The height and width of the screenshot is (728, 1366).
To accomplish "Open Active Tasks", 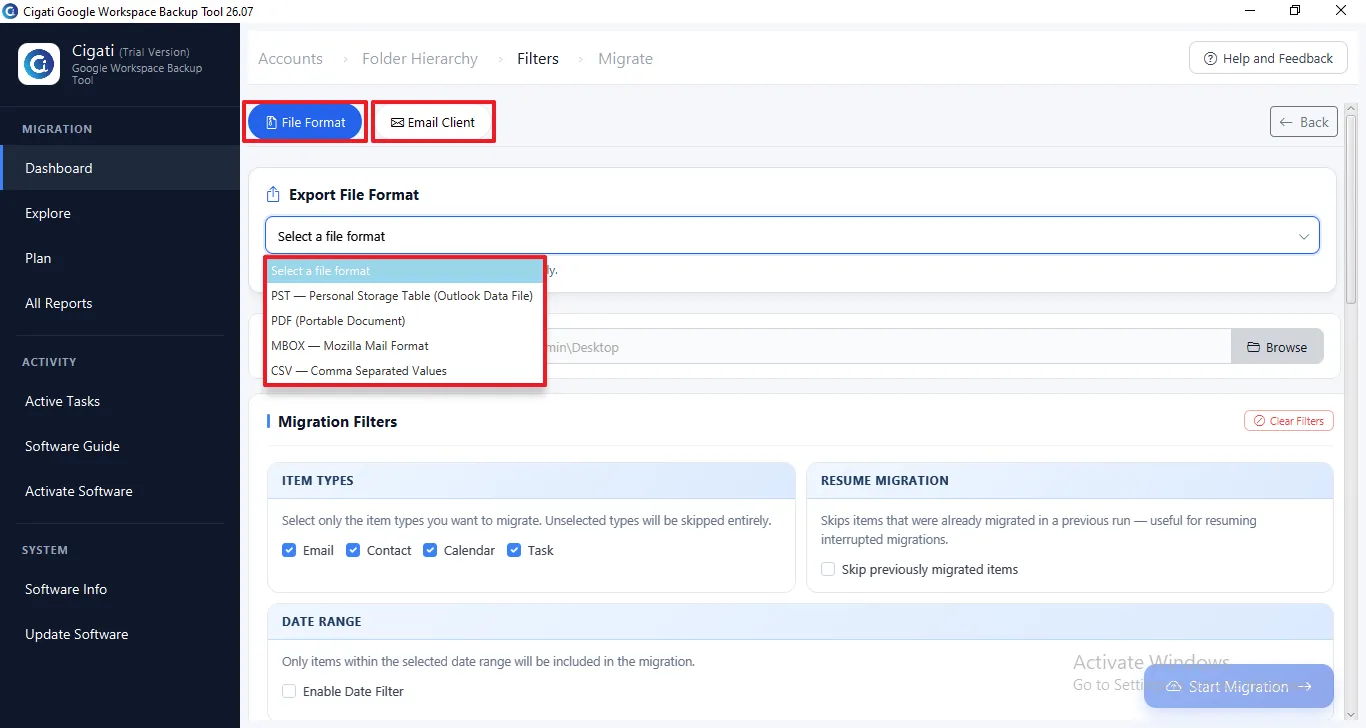I will tap(120, 401).
